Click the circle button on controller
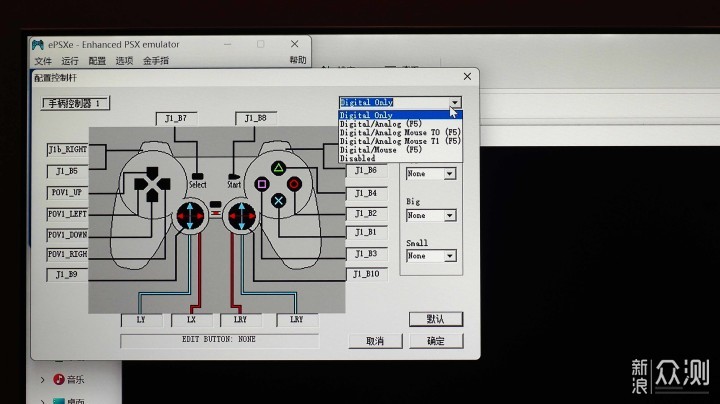 pyautogui.click(x=294, y=184)
